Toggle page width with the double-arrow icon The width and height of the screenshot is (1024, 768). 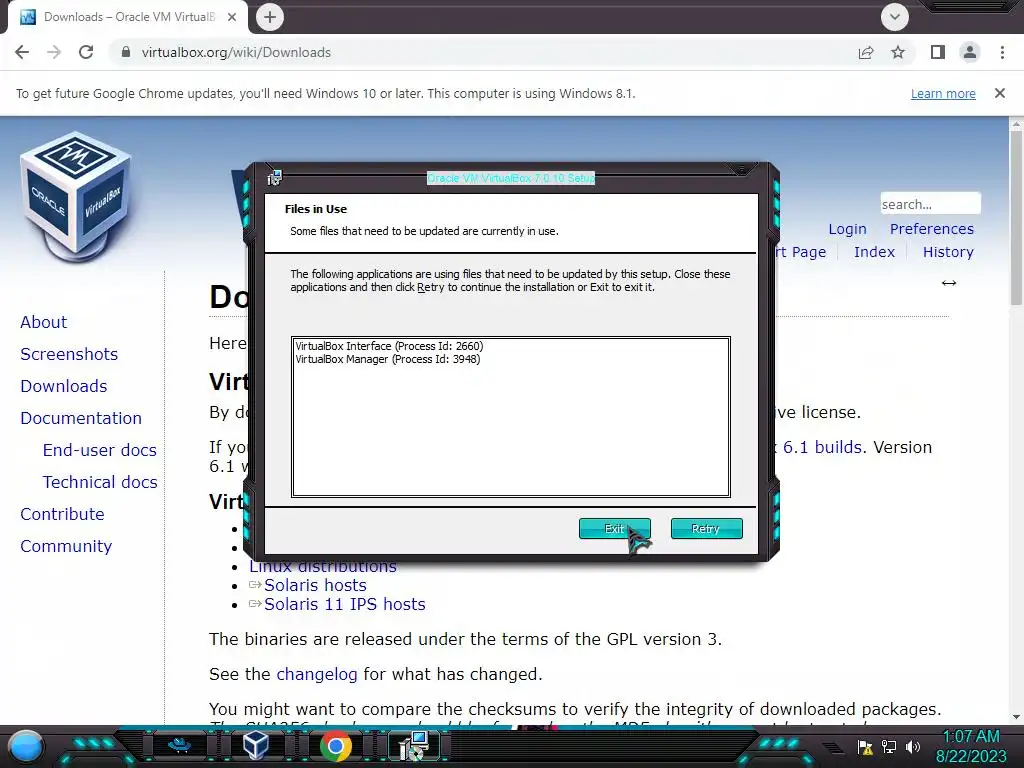point(949,283)
